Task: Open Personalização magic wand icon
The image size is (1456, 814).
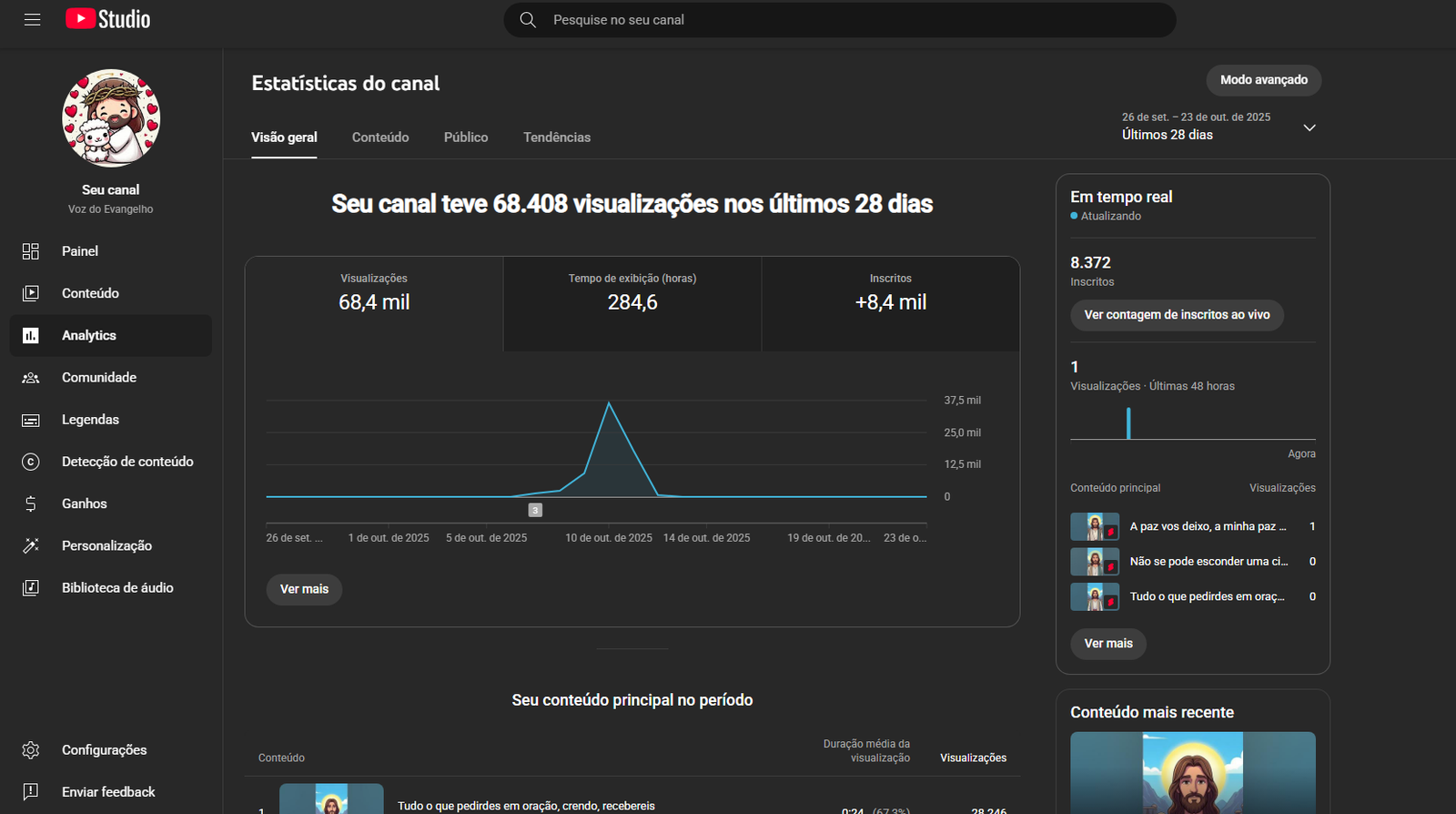Action: coord(31,545)
